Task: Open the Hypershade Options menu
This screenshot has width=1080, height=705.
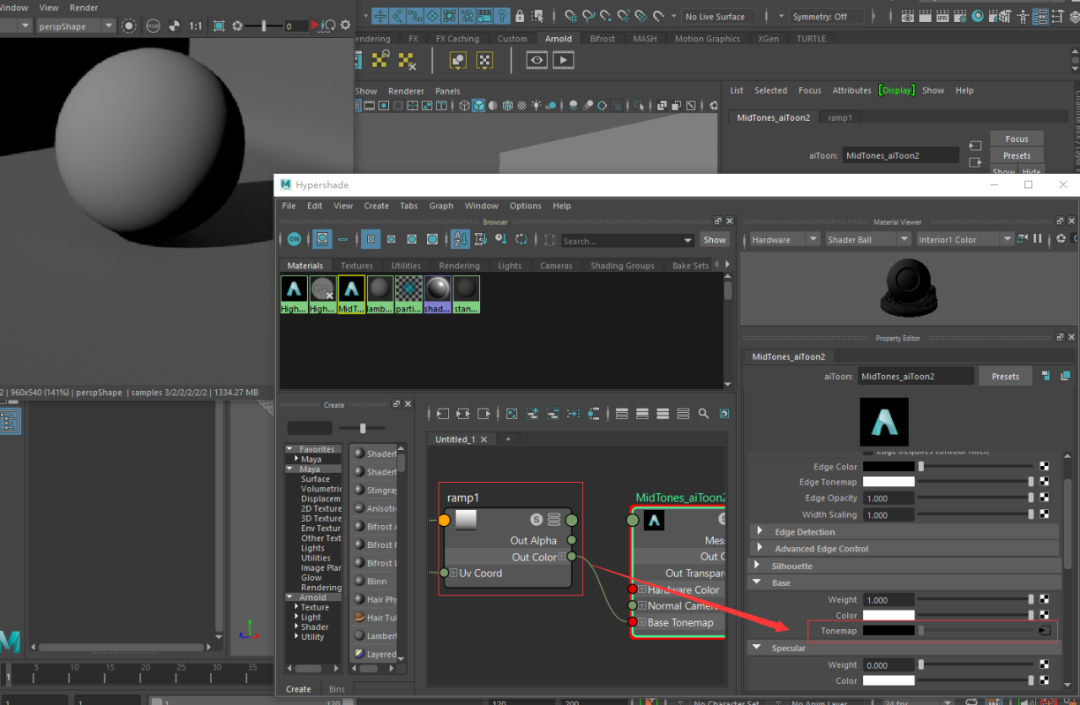Action: click(x=526, y=206)
